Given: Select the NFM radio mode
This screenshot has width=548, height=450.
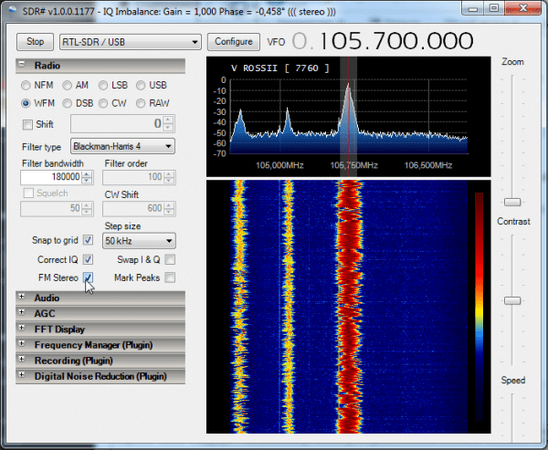Looking at the screenshot, I should (26, 85).
